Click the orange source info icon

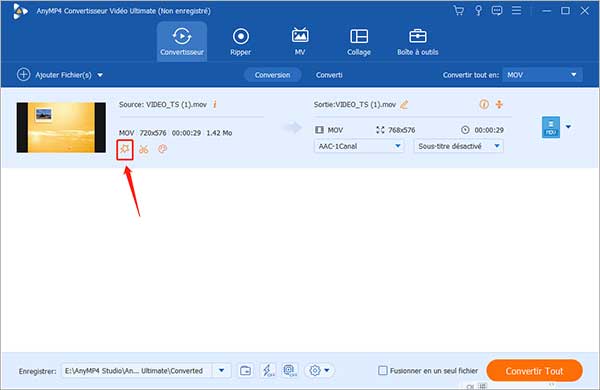click(215, 104)
